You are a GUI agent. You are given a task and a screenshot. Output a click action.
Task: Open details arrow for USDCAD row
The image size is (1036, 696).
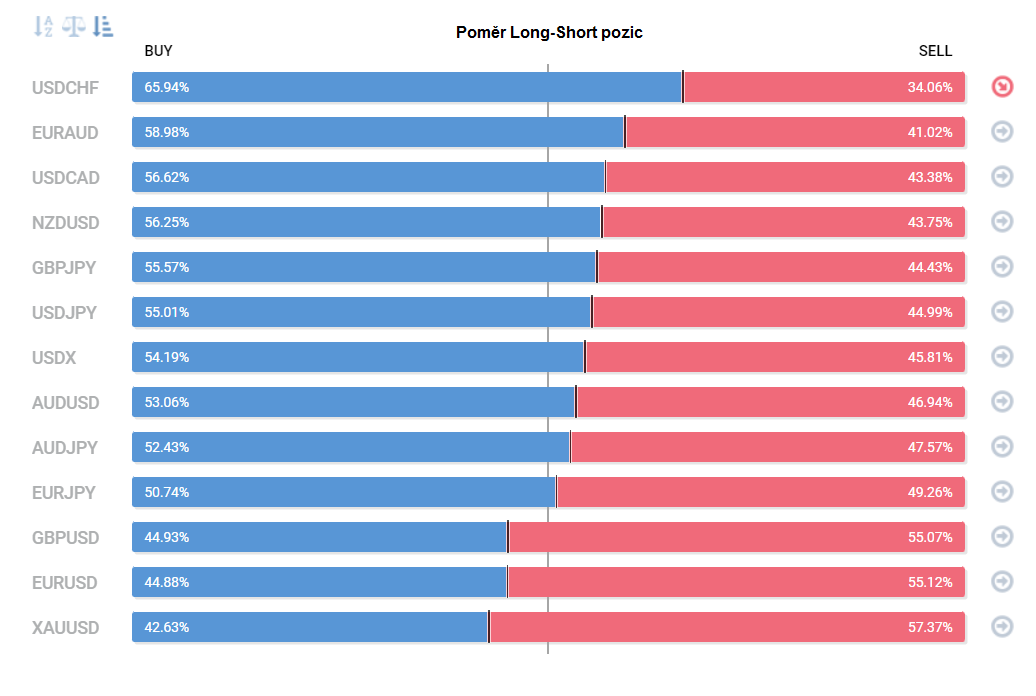tap(1002, 176)
